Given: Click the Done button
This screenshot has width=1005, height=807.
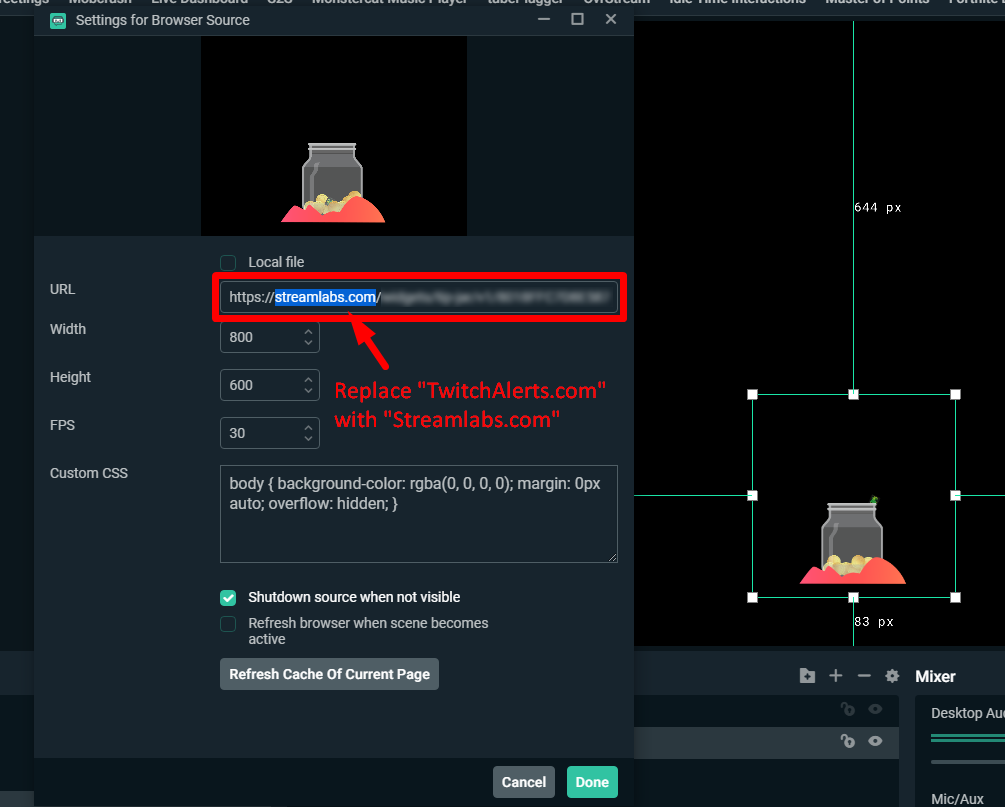Looking at the screenshot, I should tap(592, 782).
